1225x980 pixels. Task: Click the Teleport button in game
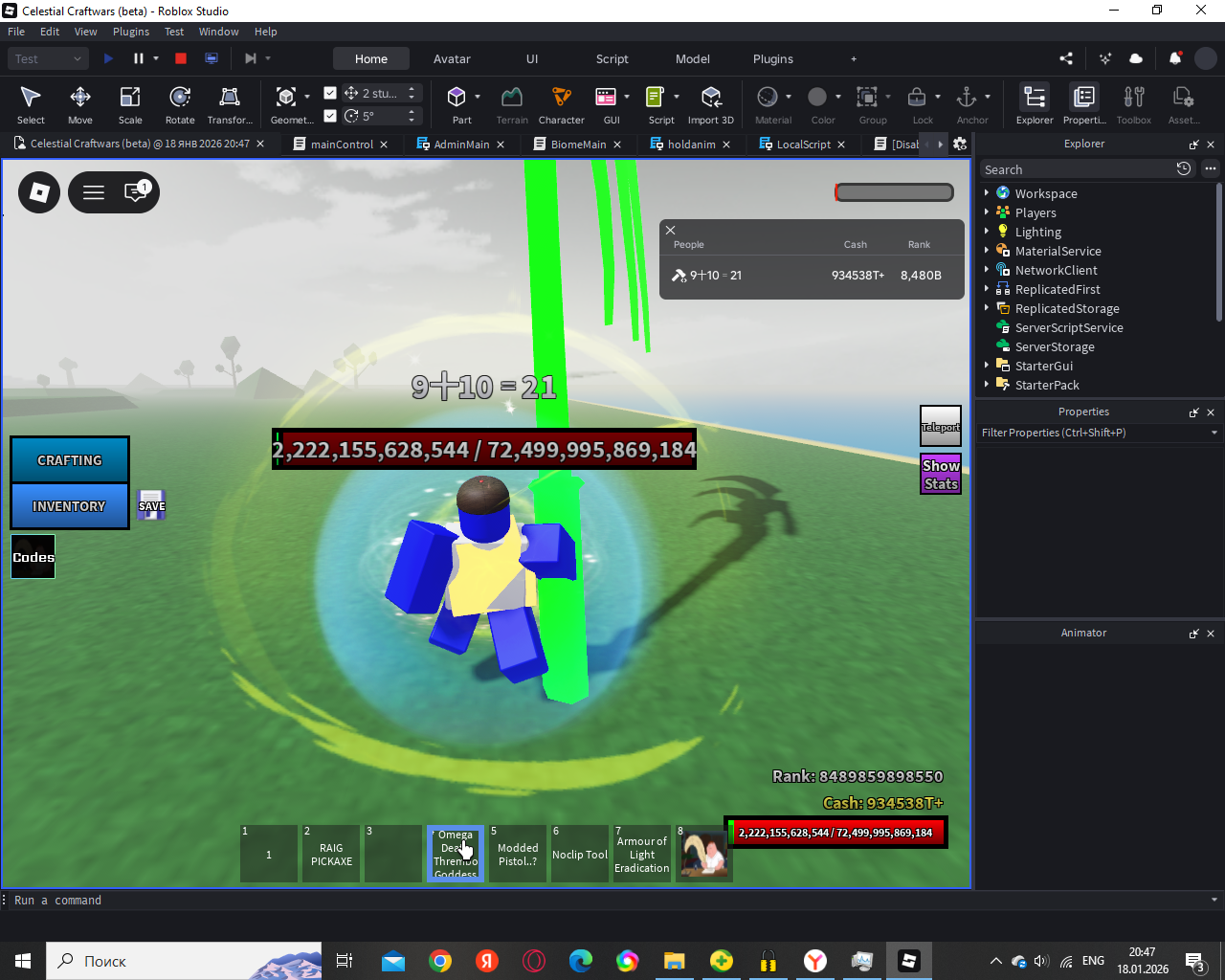coord(941,427)
